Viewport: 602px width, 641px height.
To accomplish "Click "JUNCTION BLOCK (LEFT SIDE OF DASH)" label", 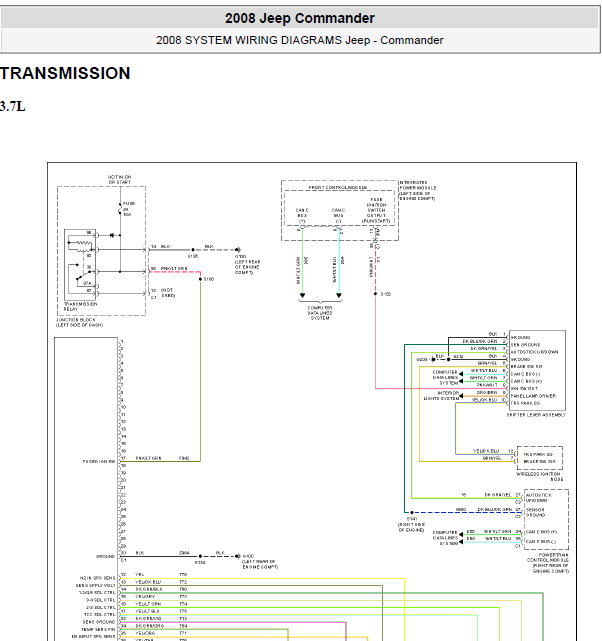I will coord(79,323).
